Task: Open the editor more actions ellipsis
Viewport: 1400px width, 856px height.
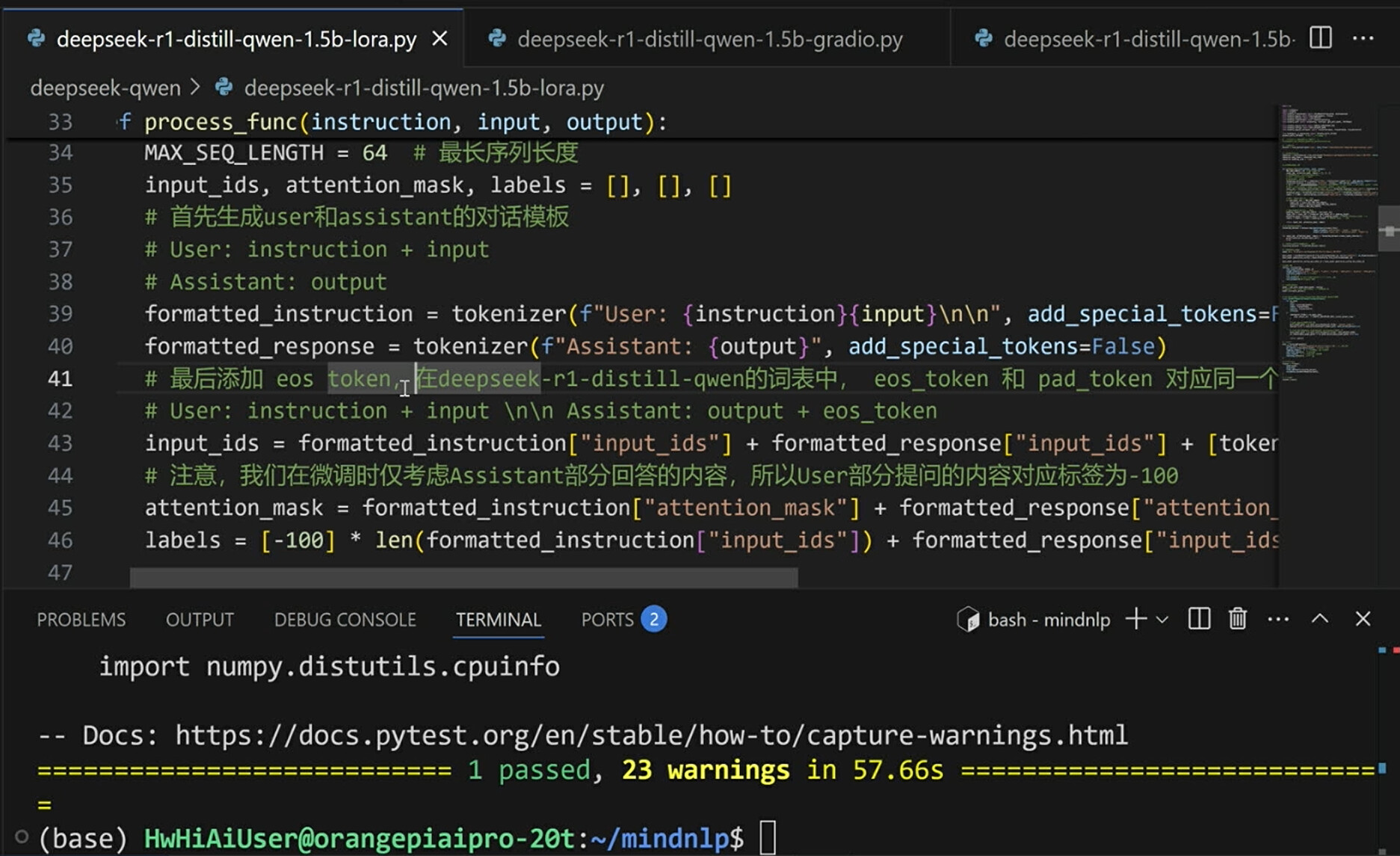Action: 1363,37
